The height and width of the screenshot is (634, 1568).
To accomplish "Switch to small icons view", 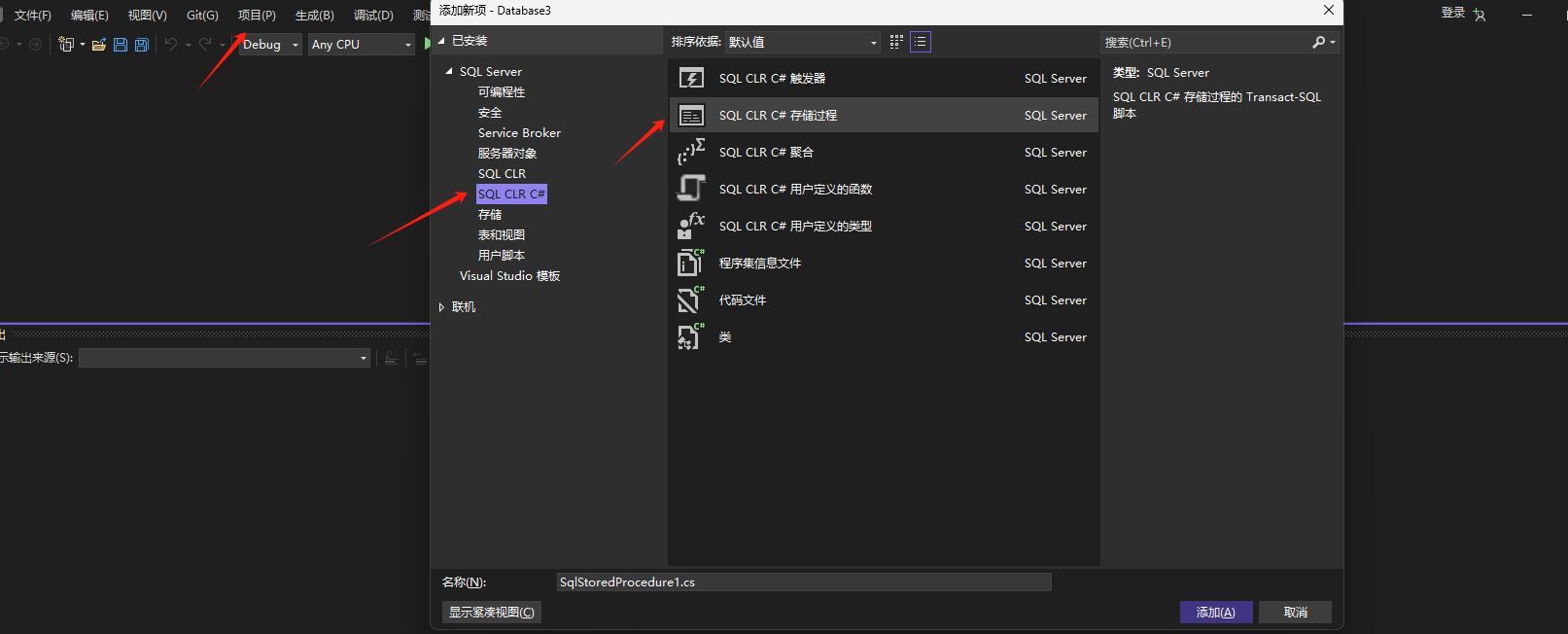I will point(896,42).
